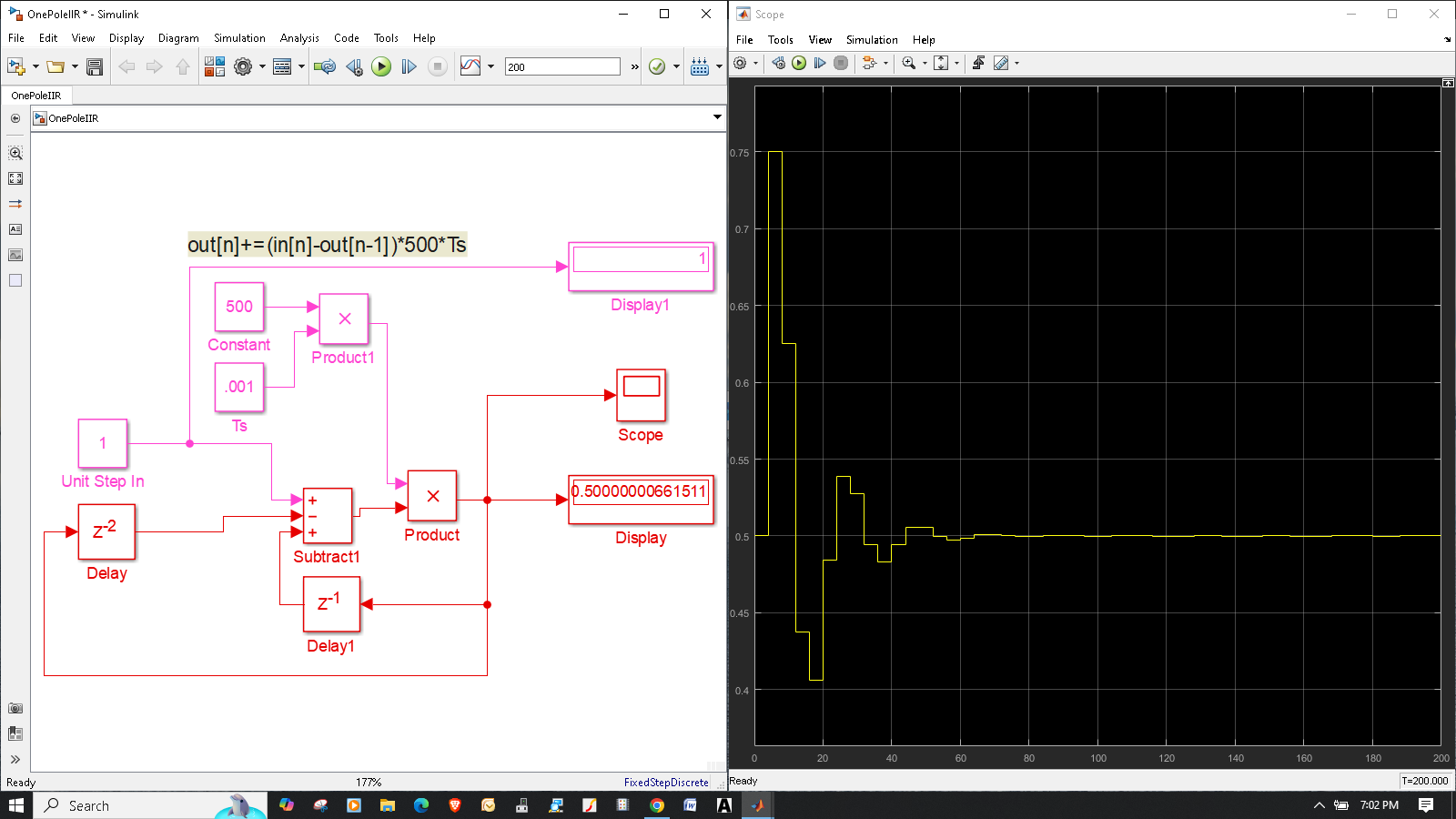
Task: Expand the Model Advisor dropdown arrow
Action: coord(676,66)
